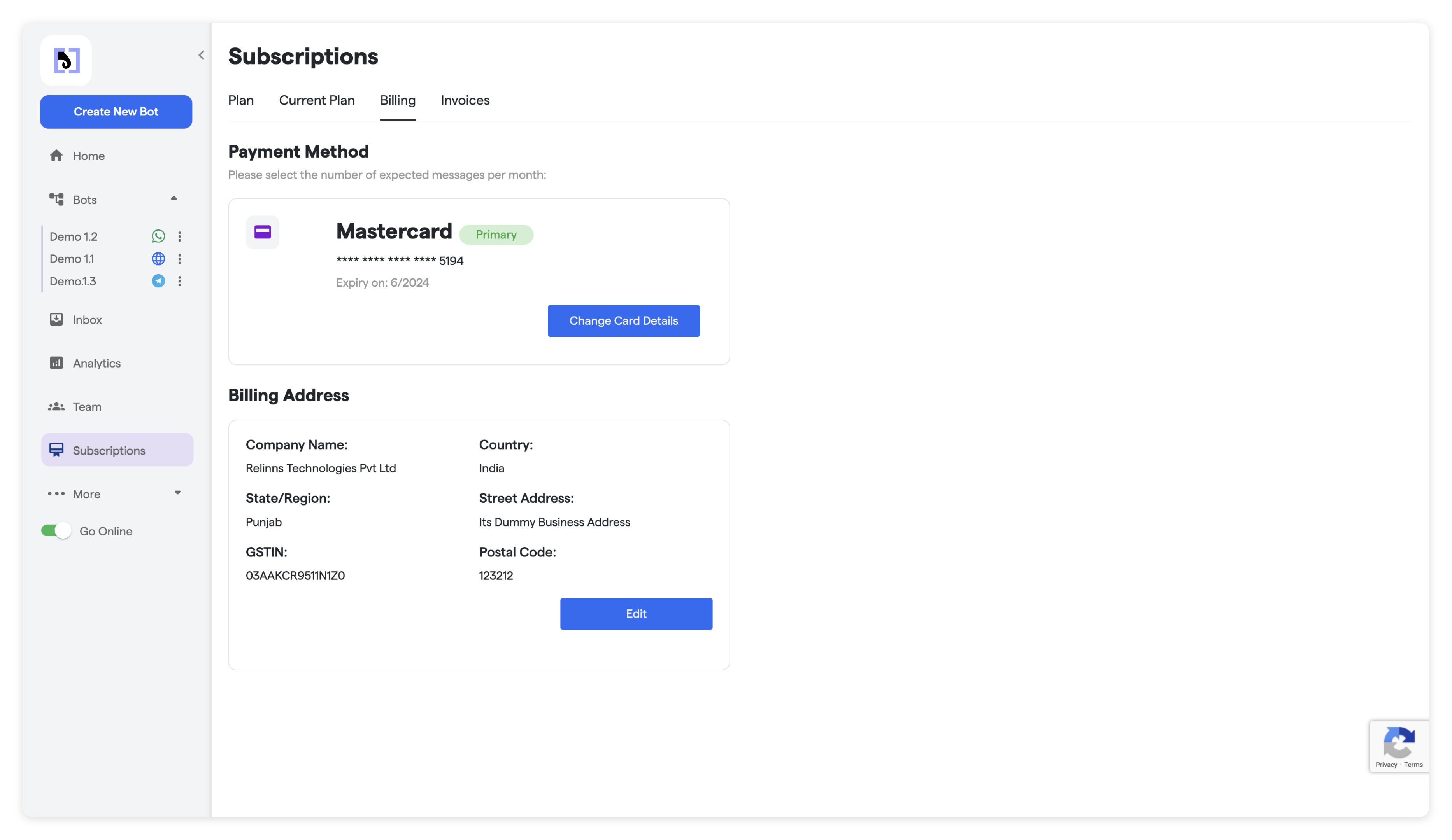The height and width of the screenshot is (840, 1452).
Task: Open the WhatsApp icon for Demo 1.2
Action: click(x=158, y=236)
